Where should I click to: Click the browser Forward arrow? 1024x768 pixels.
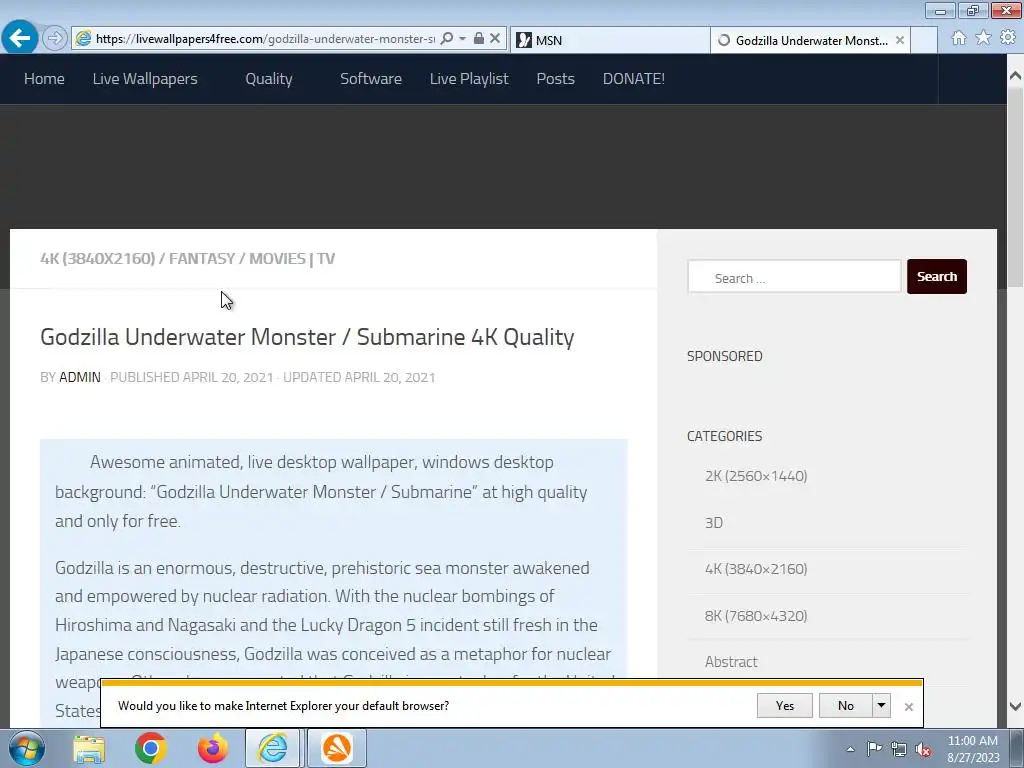pyautogui.click(x=55, y=39)
